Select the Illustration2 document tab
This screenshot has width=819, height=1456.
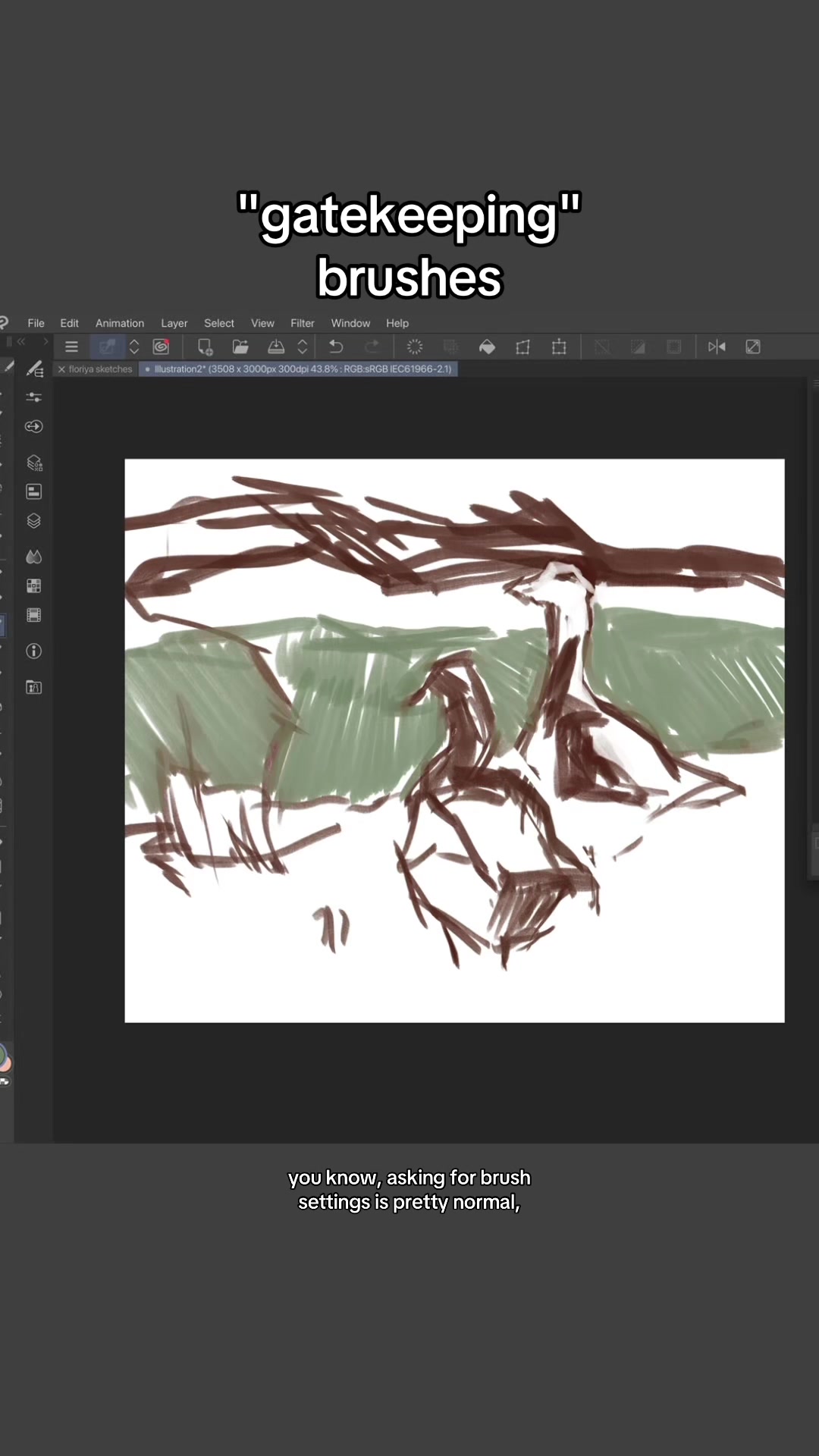(x=298, y=369)
